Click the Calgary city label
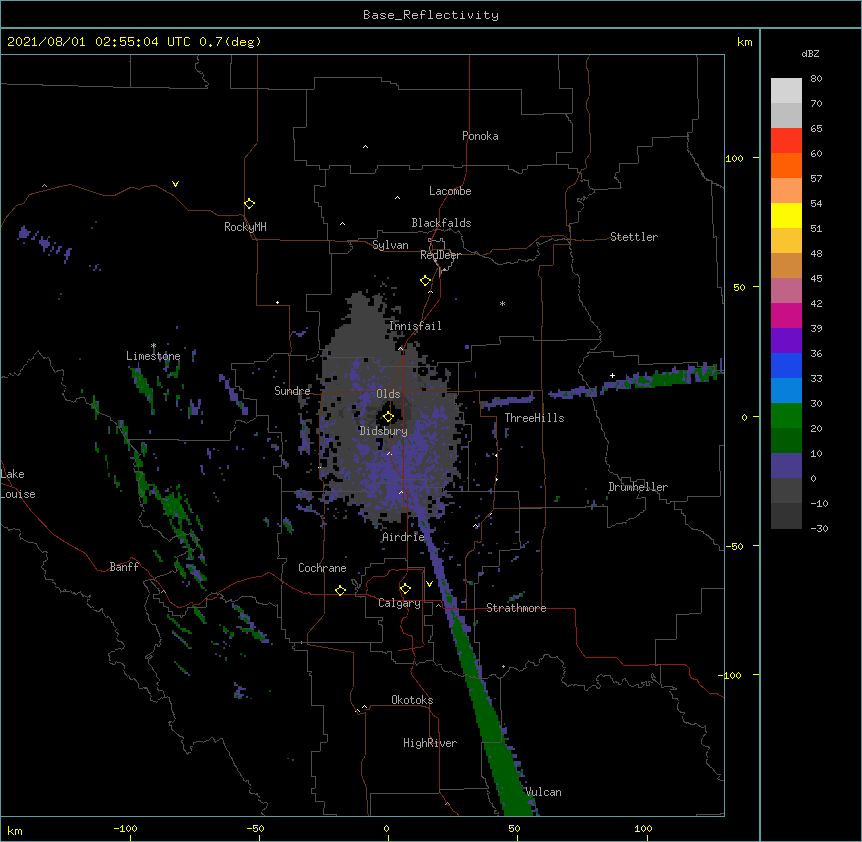Viewport: 862px width, 842px height. tap(399, 603)
